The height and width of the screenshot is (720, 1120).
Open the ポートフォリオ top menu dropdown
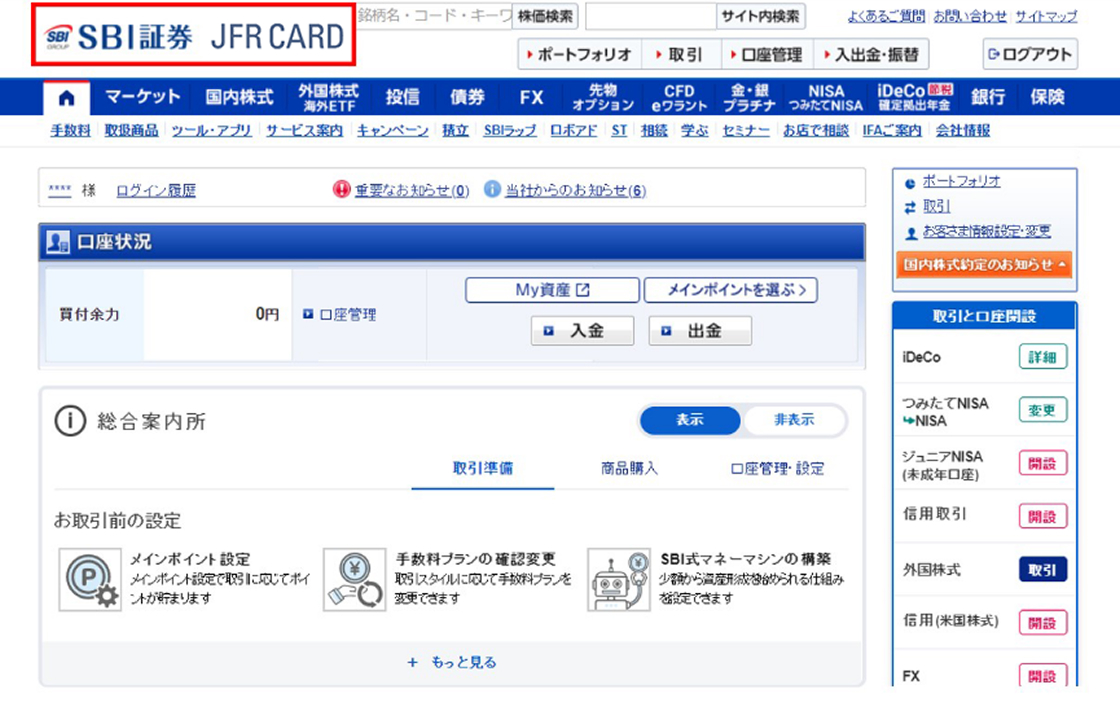579,54
